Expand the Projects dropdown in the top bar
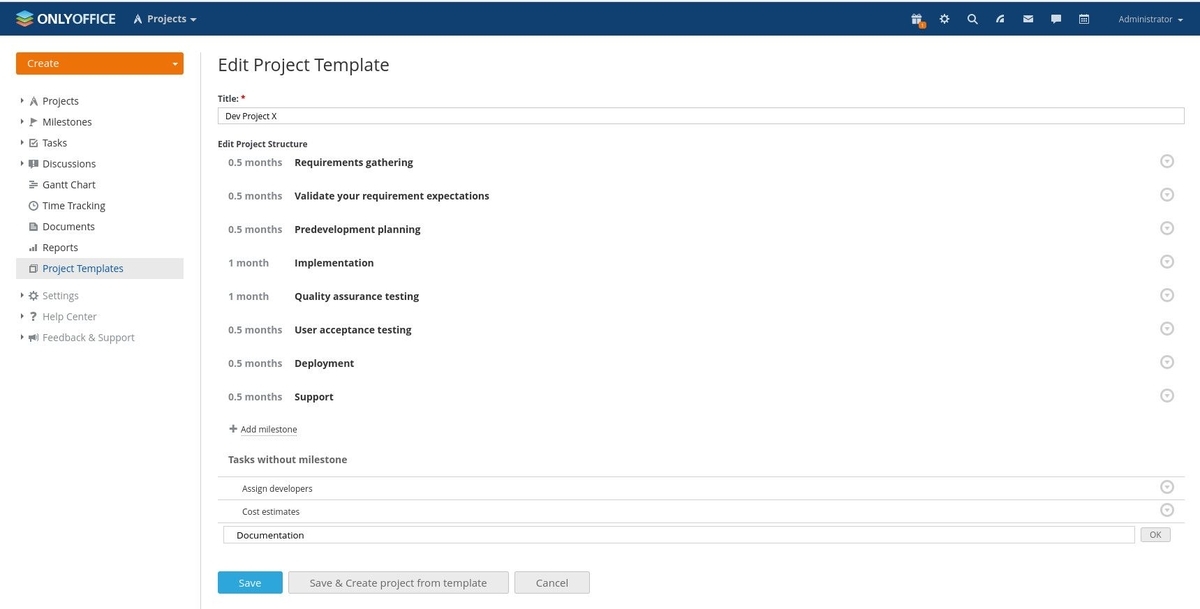This screenshot has width=1200, height=609. tap(165, 18)
